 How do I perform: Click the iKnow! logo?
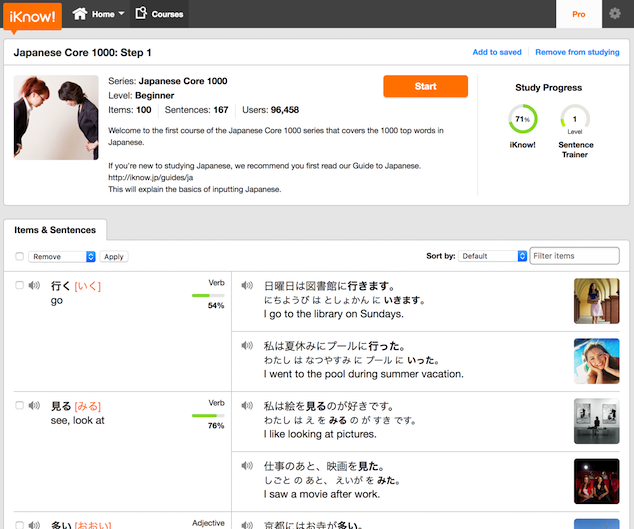[x=32, y=17]
